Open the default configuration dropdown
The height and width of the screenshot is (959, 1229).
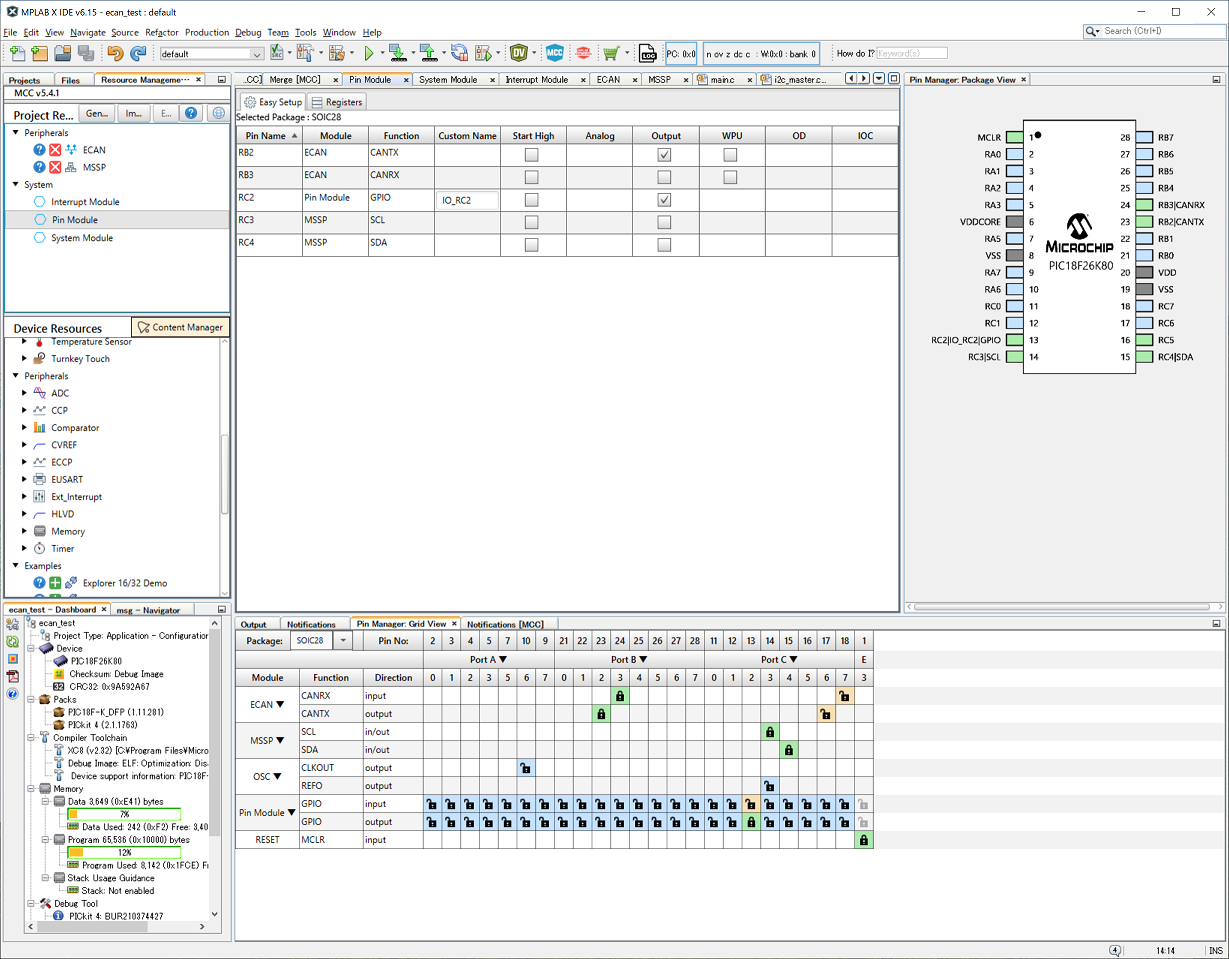tap(257, 54)
